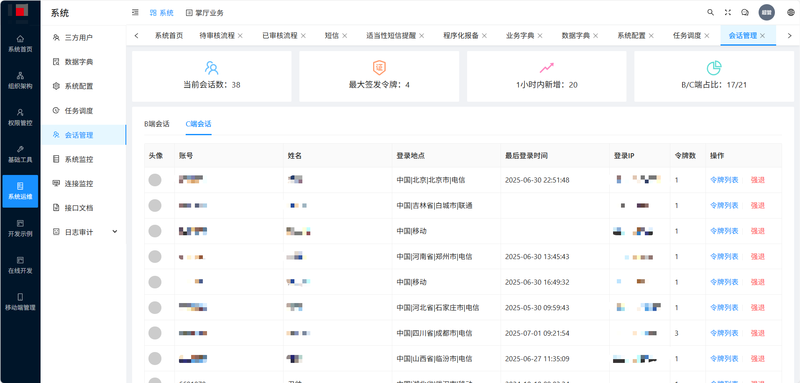Click 强退 for the 郑州市 row
This screenshot has width=800, height=383.
coord(758,257)
